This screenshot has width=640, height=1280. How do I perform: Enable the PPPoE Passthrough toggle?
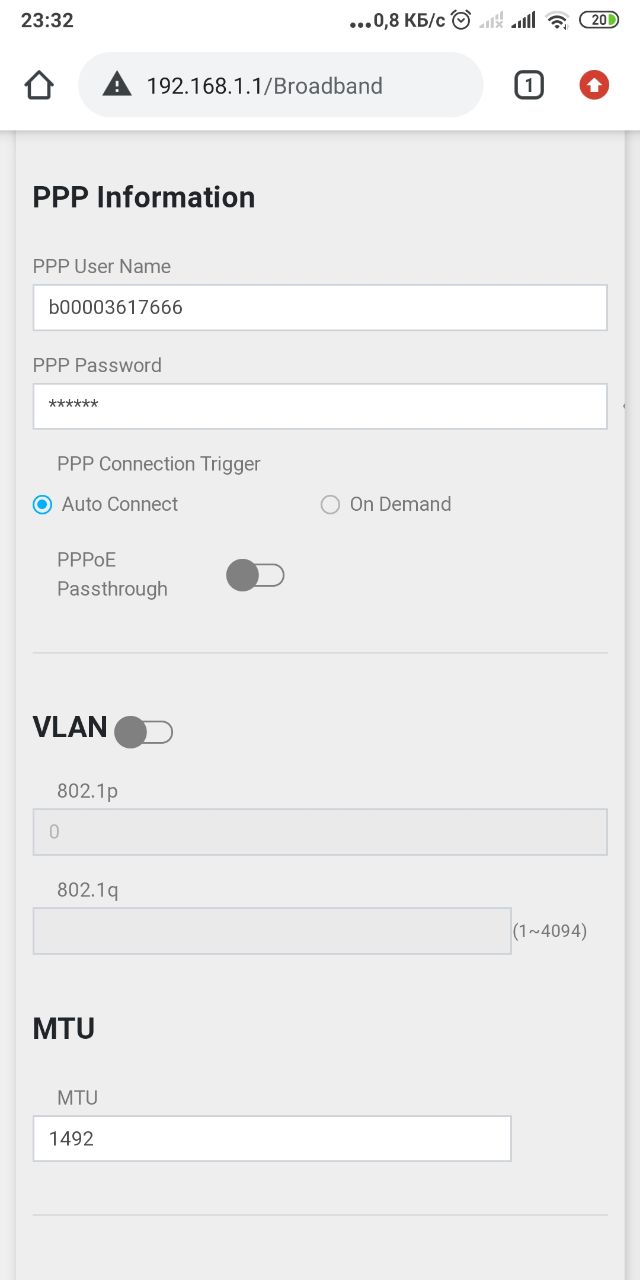[255, 575]
